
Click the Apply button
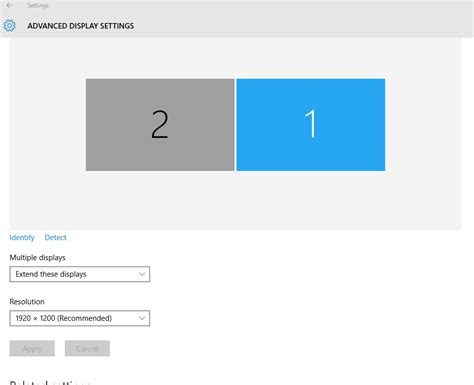click(32, 348)
